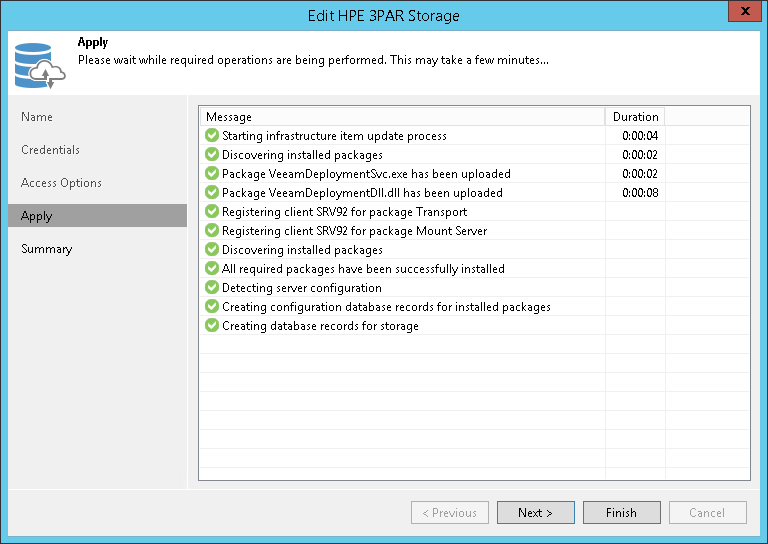The width and height of the screenshot is (768, 544).
Task: Click green check beside Detecting server configuration
Action: pyautogui.click(x=211, y=288)
